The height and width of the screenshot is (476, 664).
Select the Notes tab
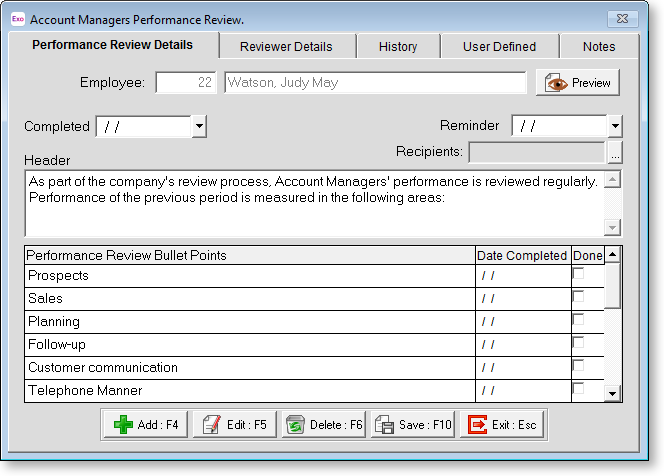pyautogui.click(x=599, y=46)
